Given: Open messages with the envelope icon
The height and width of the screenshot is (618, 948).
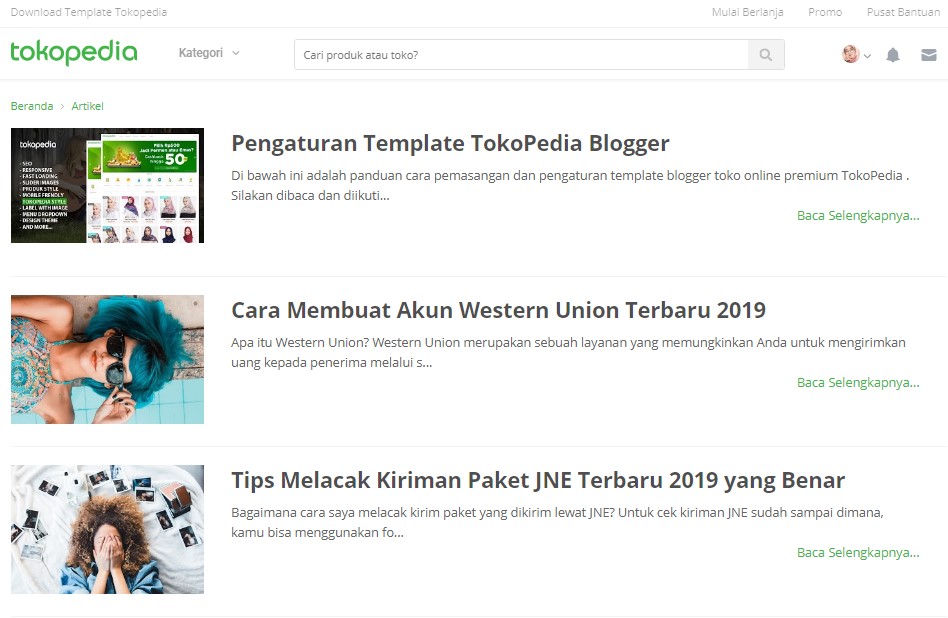Looking at the screenshot, I should (931, 55).
